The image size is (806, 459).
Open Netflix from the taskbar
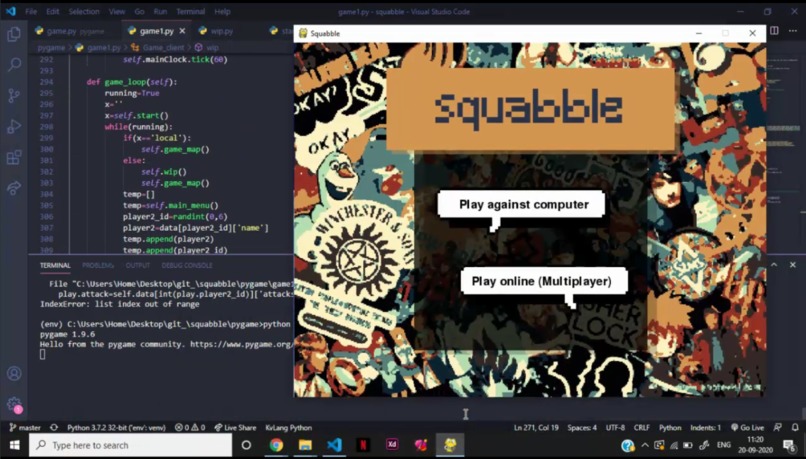point(363,445)
